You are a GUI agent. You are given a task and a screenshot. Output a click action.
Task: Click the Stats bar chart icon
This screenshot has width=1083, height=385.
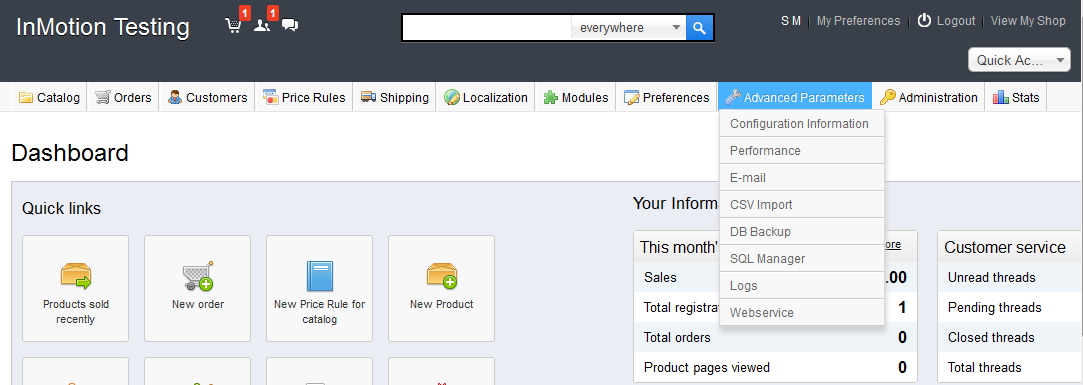click(x=1001, y=97)
